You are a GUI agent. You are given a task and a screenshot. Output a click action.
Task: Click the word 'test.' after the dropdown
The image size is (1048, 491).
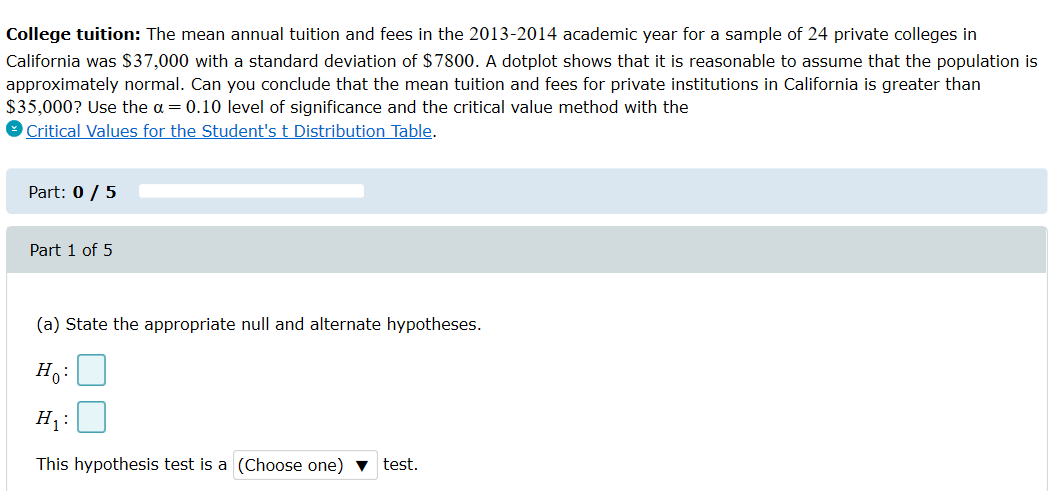click(400, 464)
